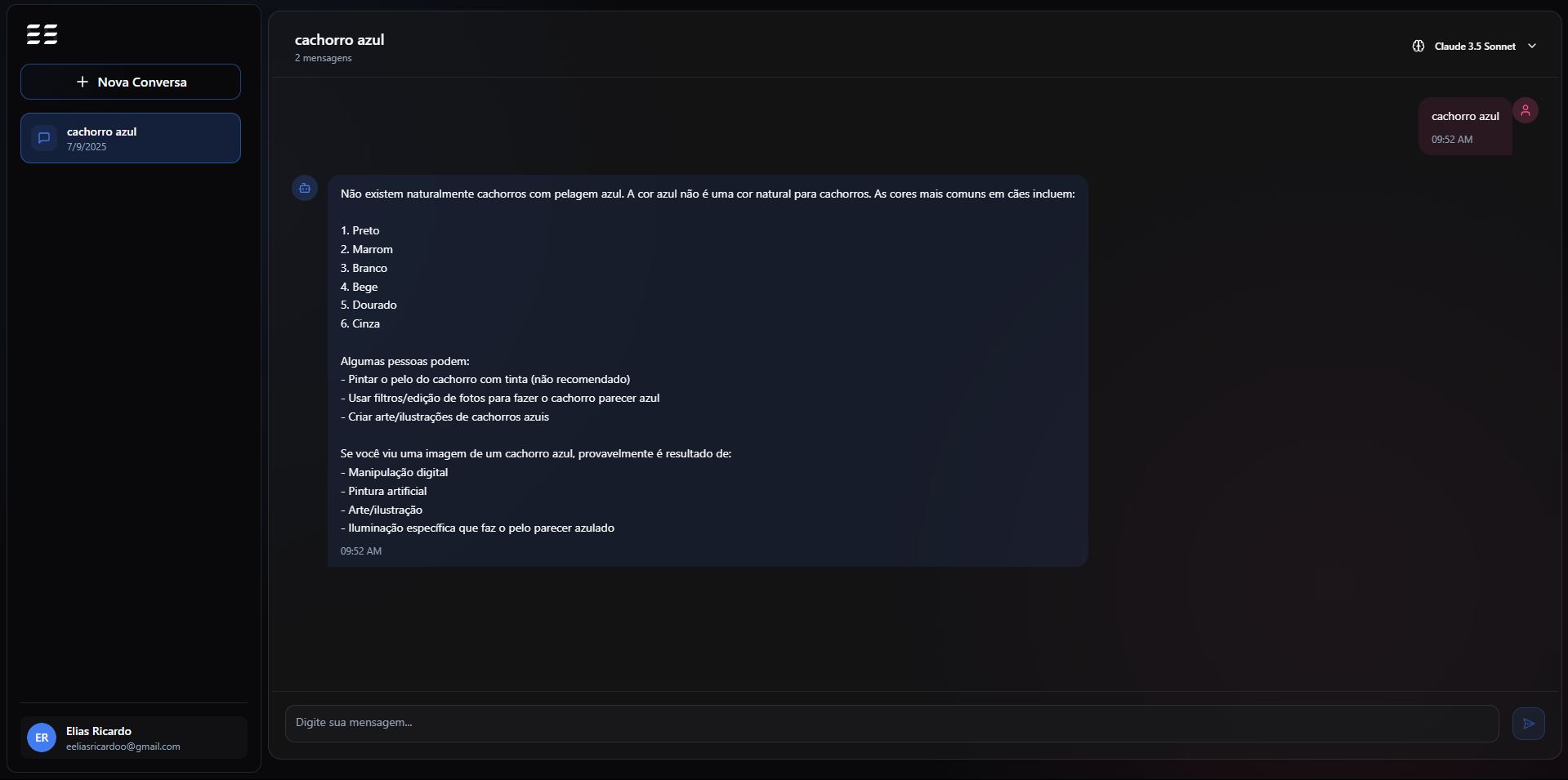This screenshot has height=780, width=1568.
Task: Click the 09:52 AM timestamp under the assistant reply
Action: [x=361, y=551]
